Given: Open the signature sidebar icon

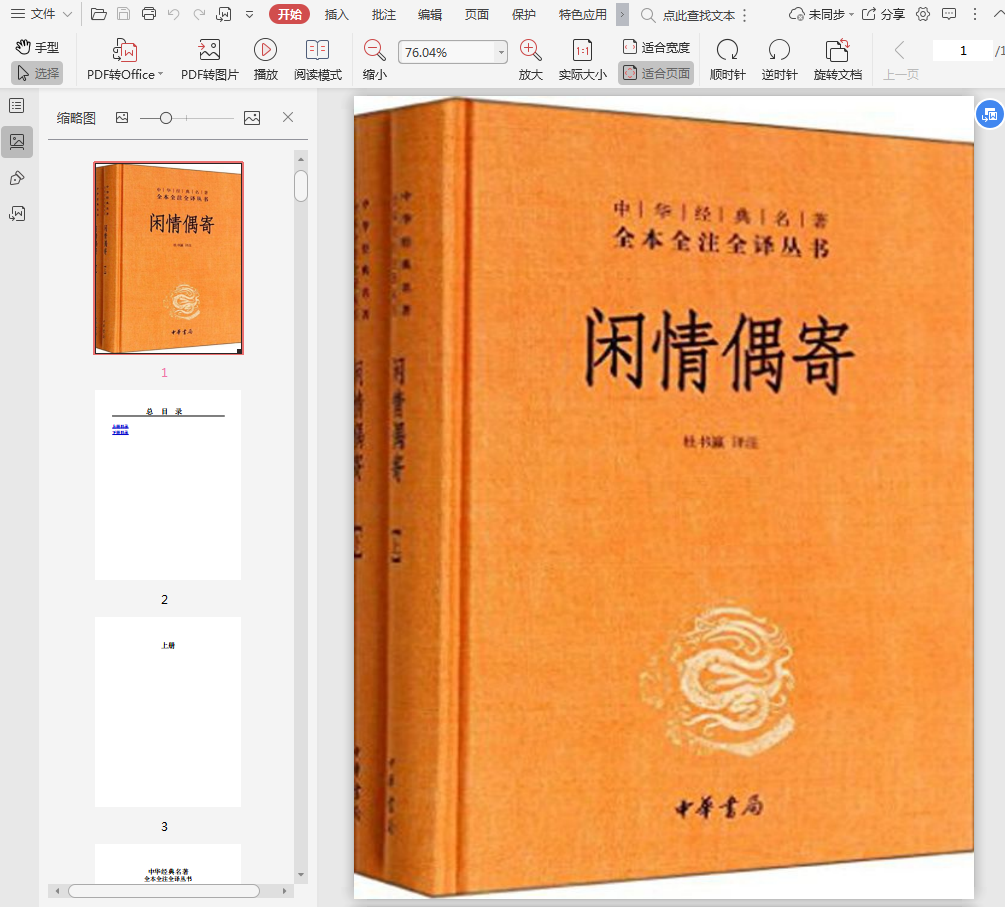Looking at the screenshot, I should tap(17, 213).
